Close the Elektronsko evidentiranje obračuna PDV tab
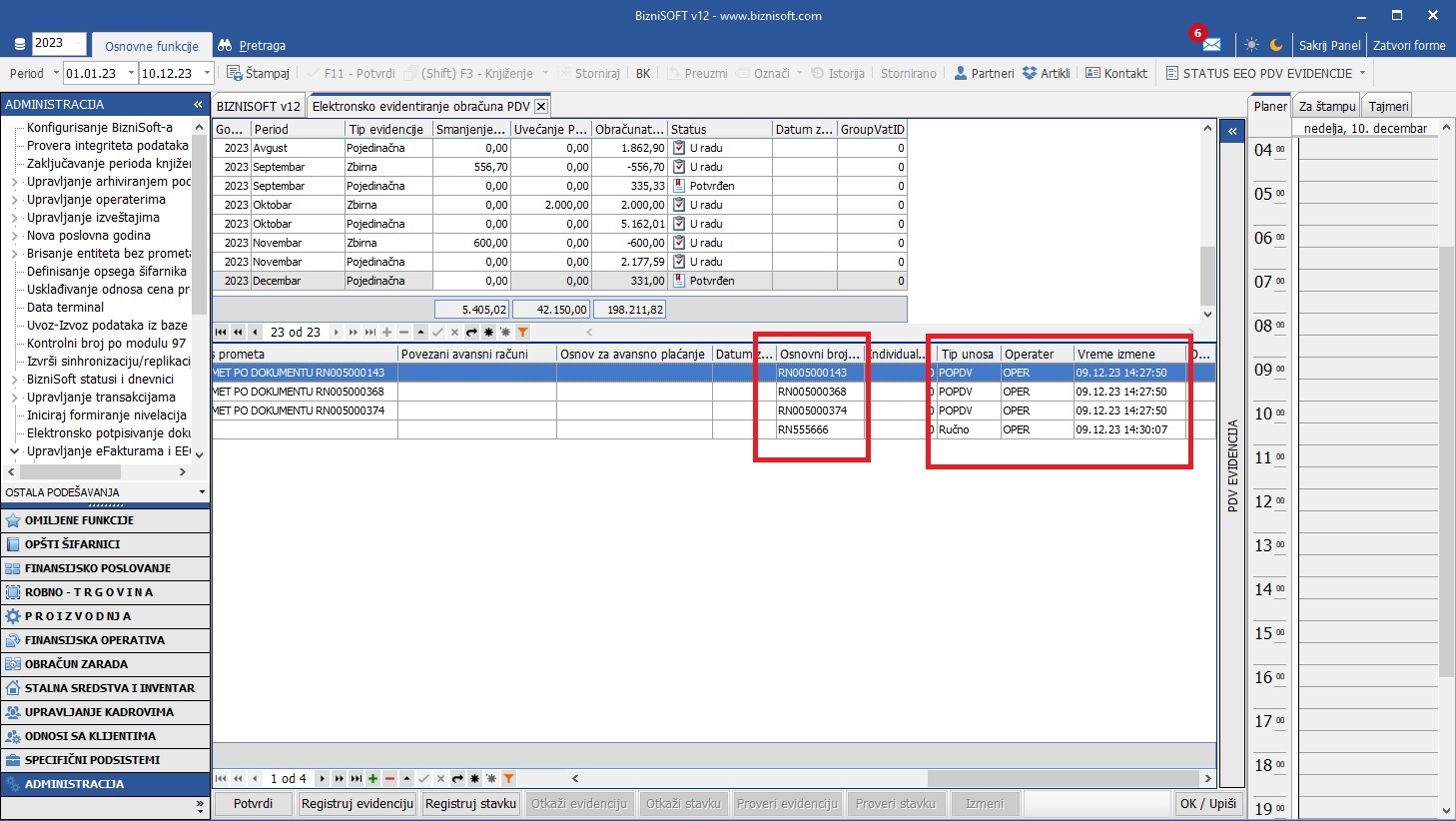 click(x=541, y=106)
